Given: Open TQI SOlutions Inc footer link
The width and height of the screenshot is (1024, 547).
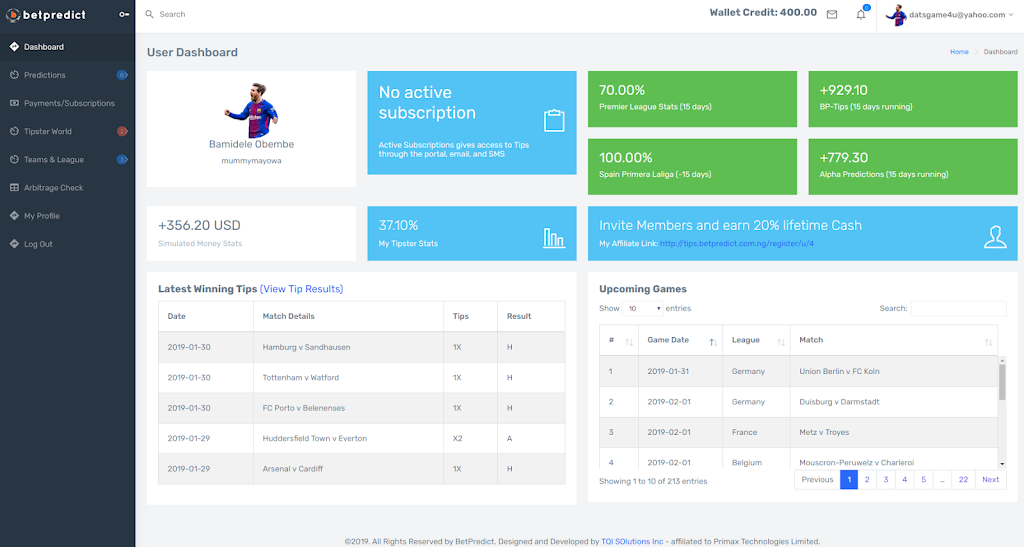Looking at the screenshot, I should pyautogui.click(x=632, y=541).
